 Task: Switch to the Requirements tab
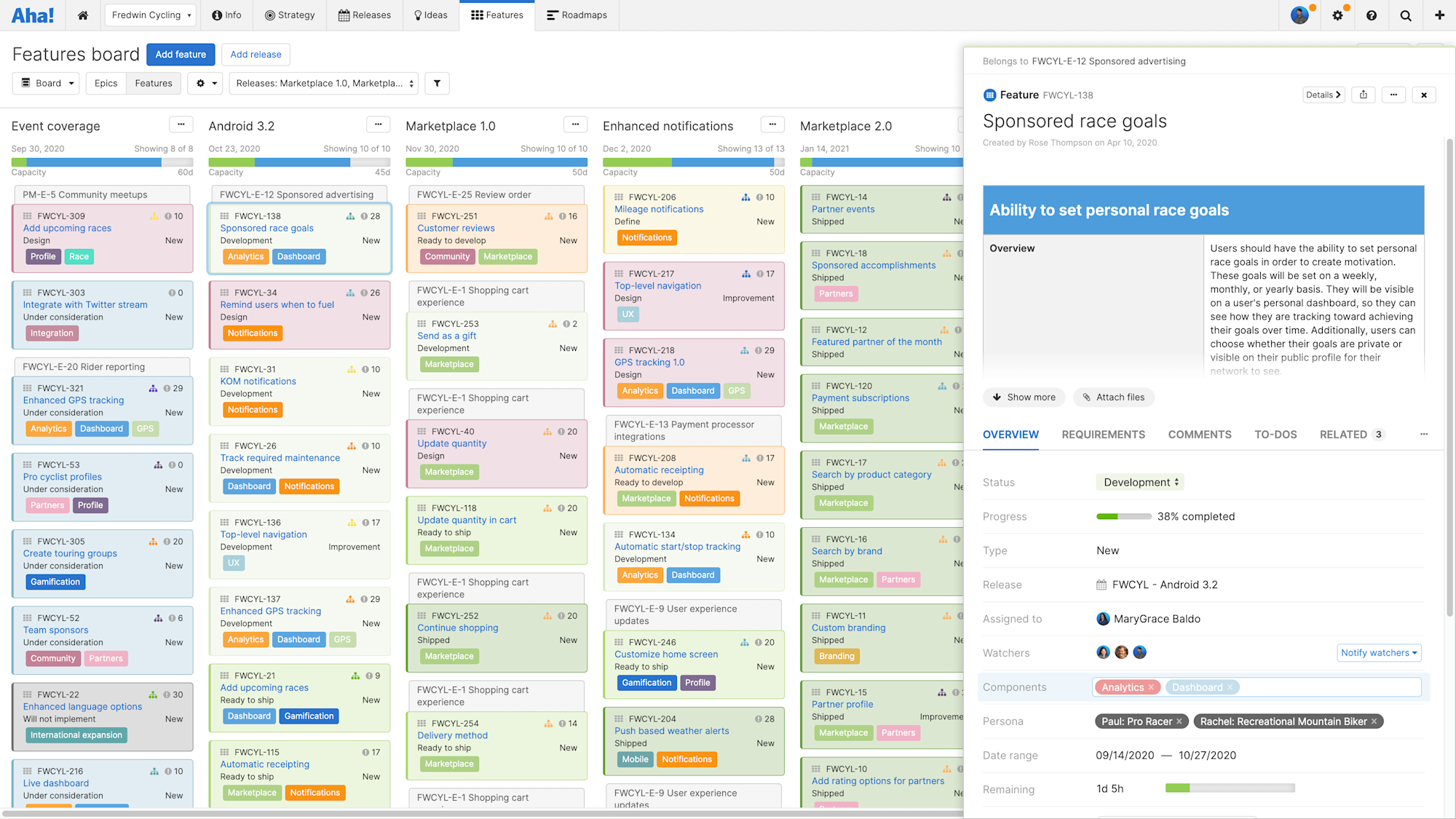point(1103,435)
